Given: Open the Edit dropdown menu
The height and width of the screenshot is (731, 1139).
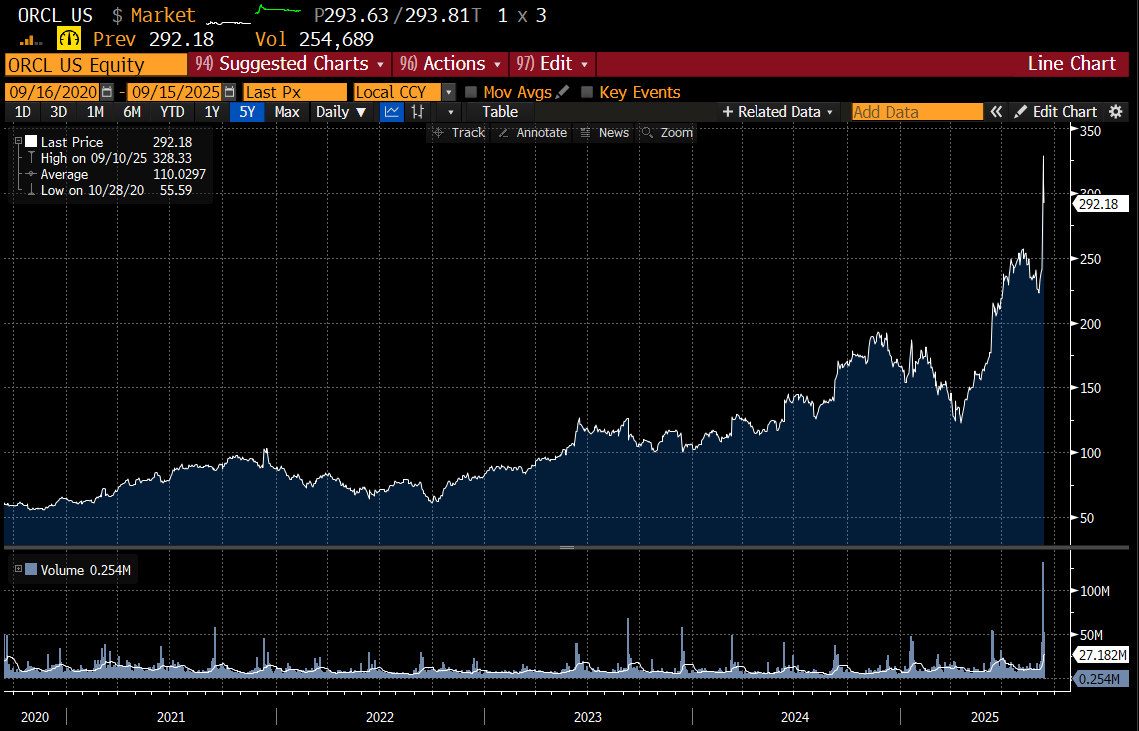Looking at the screenshot, I should (552, 64).
